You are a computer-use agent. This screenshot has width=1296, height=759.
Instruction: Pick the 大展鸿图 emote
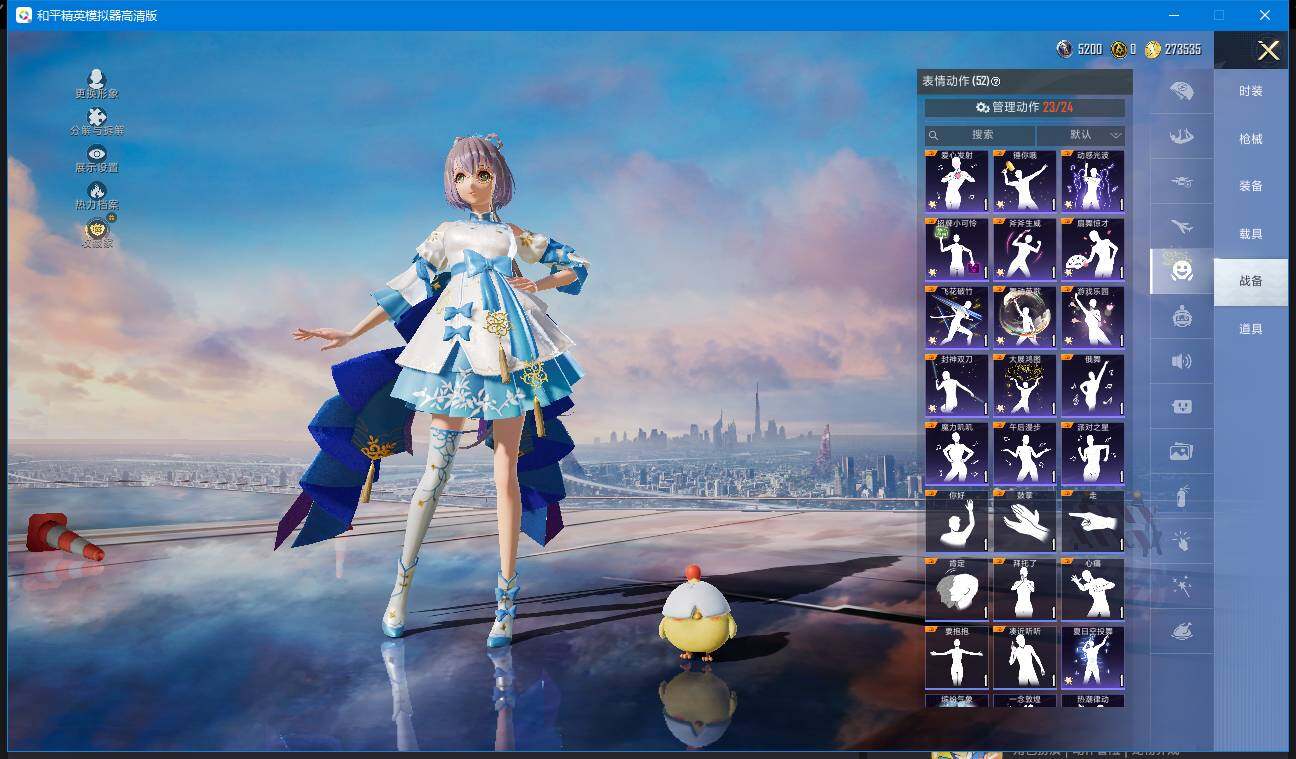(1025, 385)
